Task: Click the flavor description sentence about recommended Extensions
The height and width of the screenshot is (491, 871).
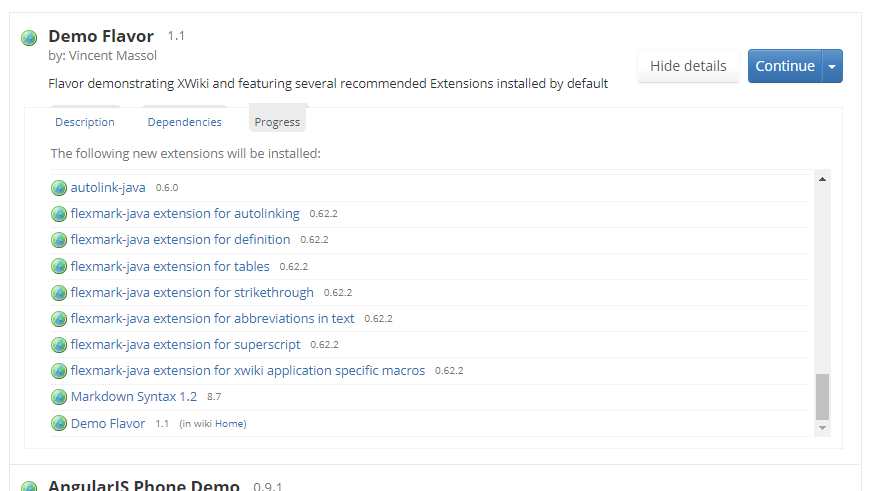Action: tap(328, 83)
